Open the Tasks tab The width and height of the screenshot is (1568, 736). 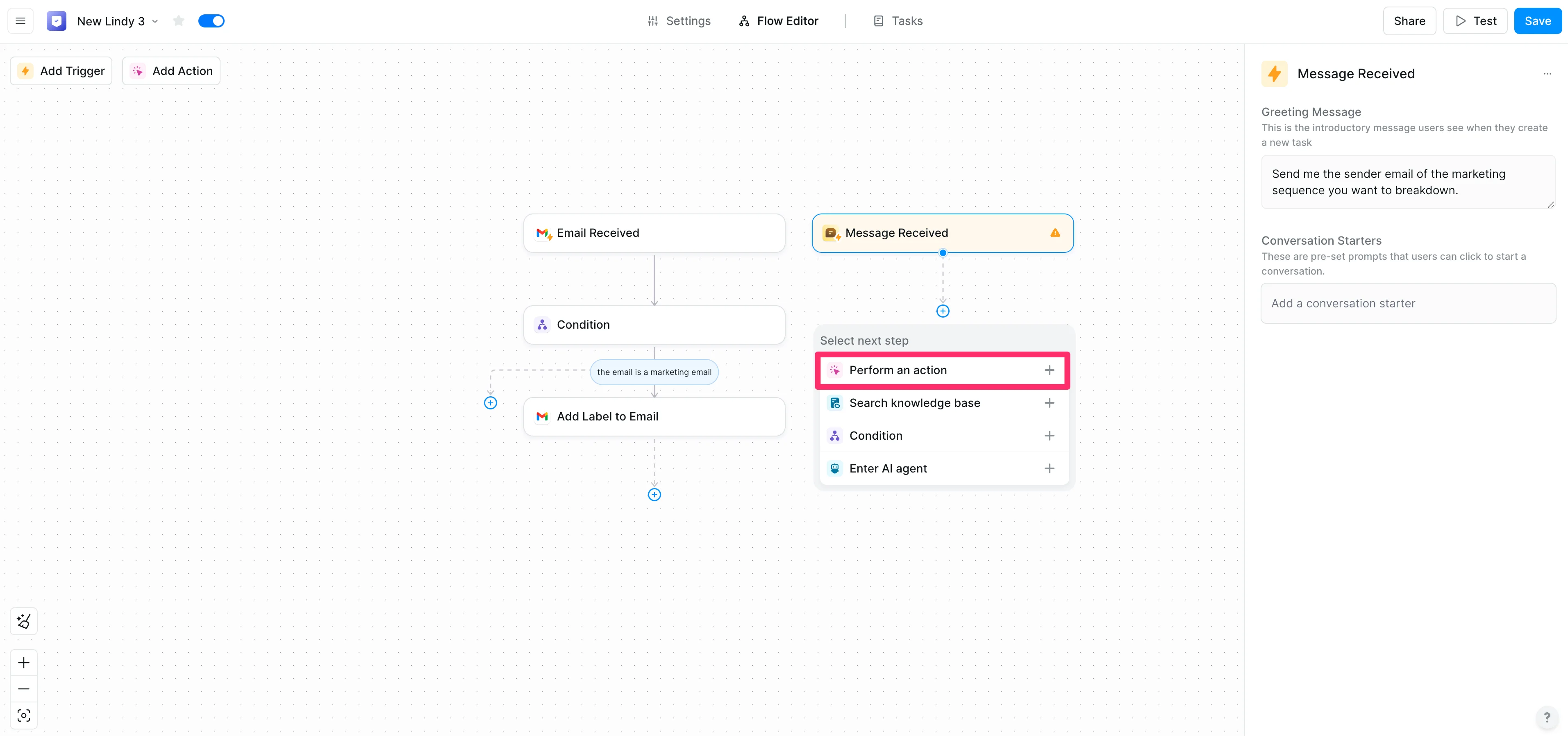[898, 21]
